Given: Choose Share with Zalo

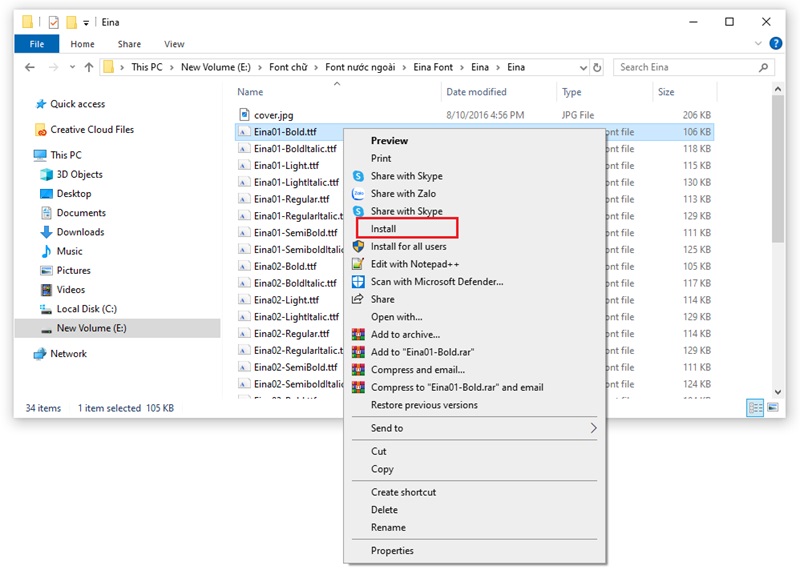Looking at the screenshot, I should [403, 193].
